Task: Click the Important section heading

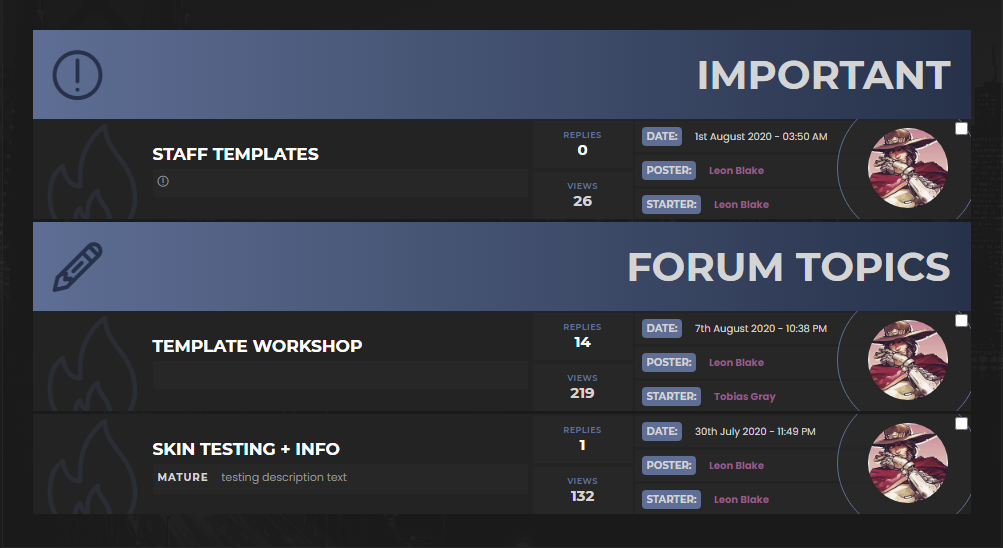Action: [x=823, y=75]
